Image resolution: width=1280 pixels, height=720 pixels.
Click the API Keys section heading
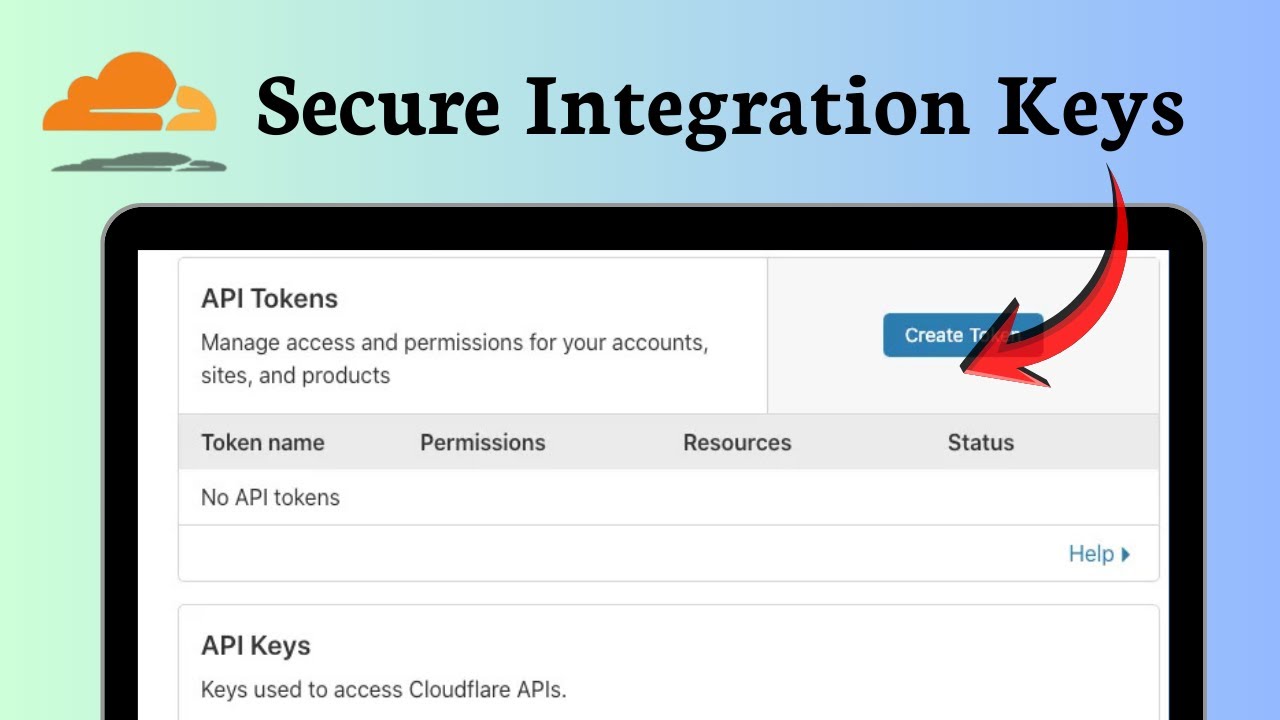click(x=256, y=646)
